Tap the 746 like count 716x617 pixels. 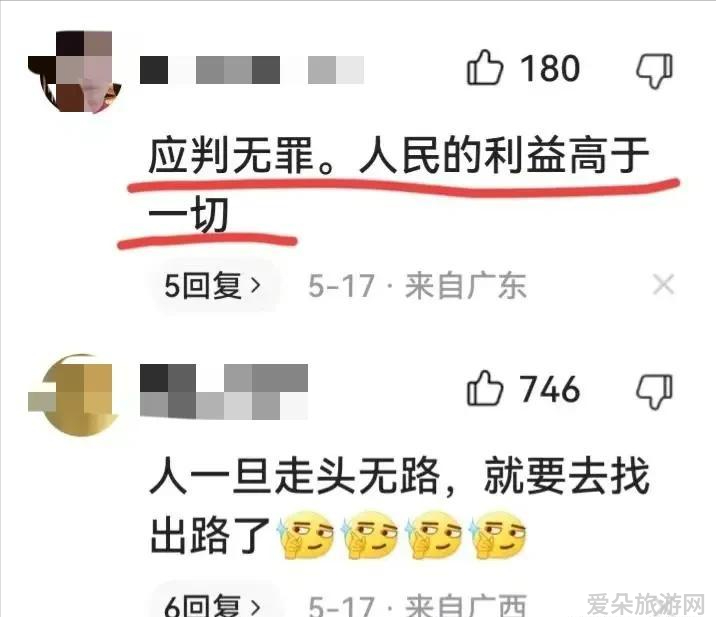coord(550,390)
